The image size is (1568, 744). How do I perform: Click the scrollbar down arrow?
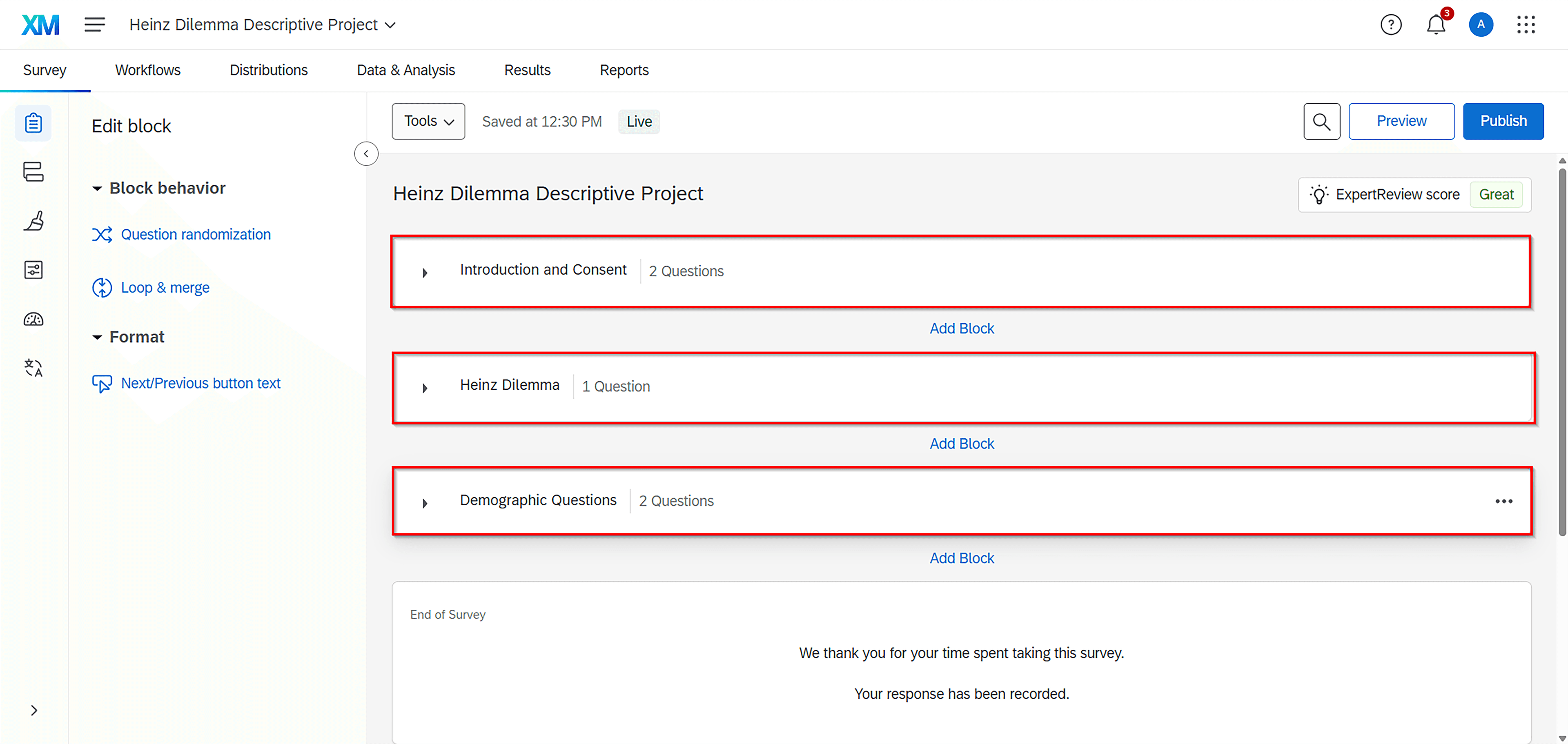1563,738
